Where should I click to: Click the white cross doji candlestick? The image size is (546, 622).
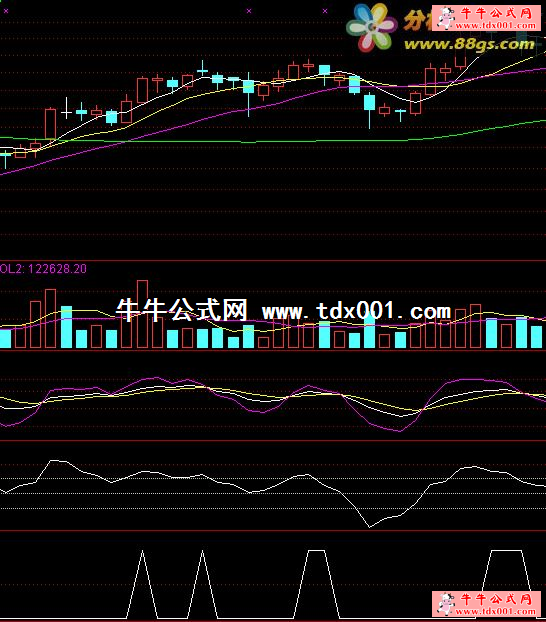[66, 108]
